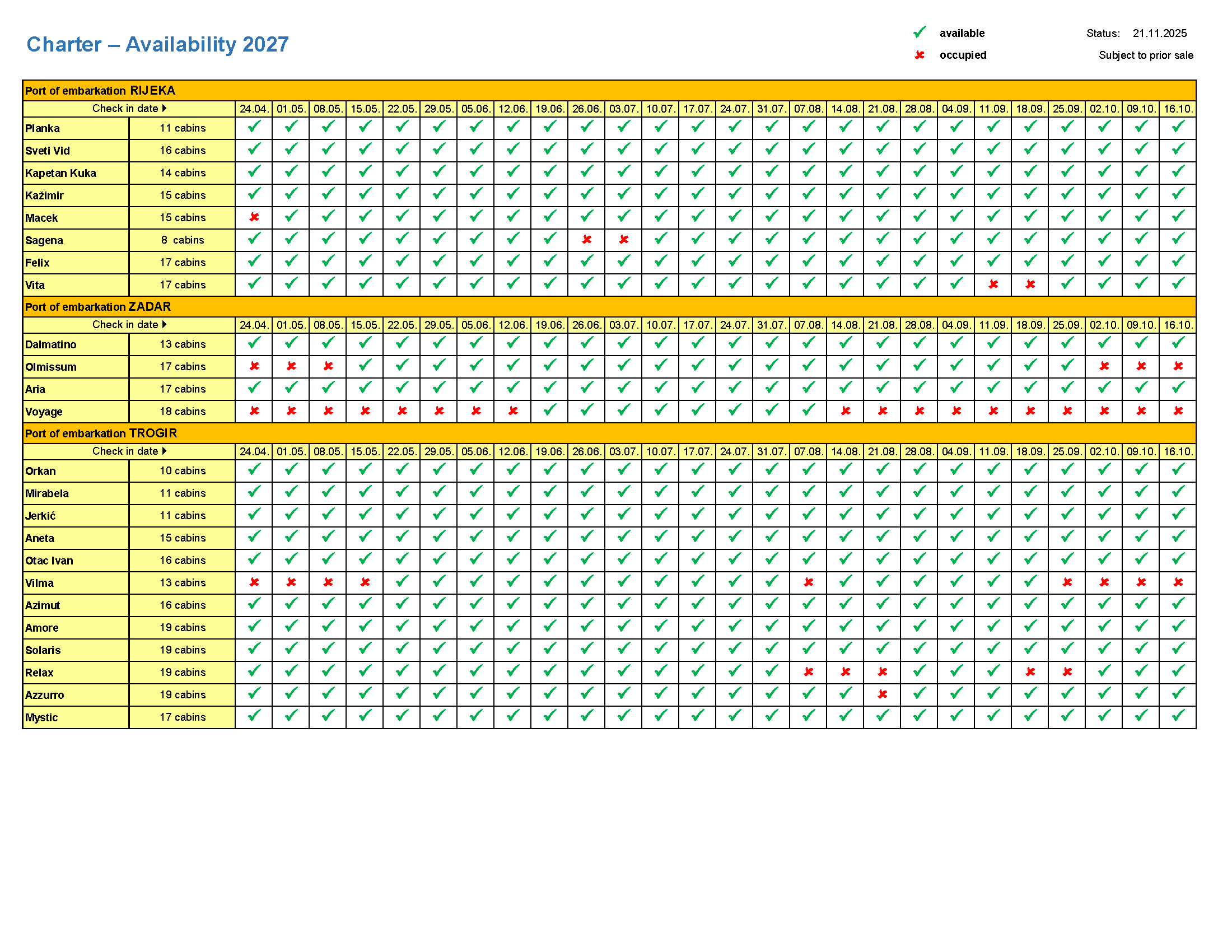
Task: Click Sagena's red cross for 26.06.
Action: click(x=586, y=240)
